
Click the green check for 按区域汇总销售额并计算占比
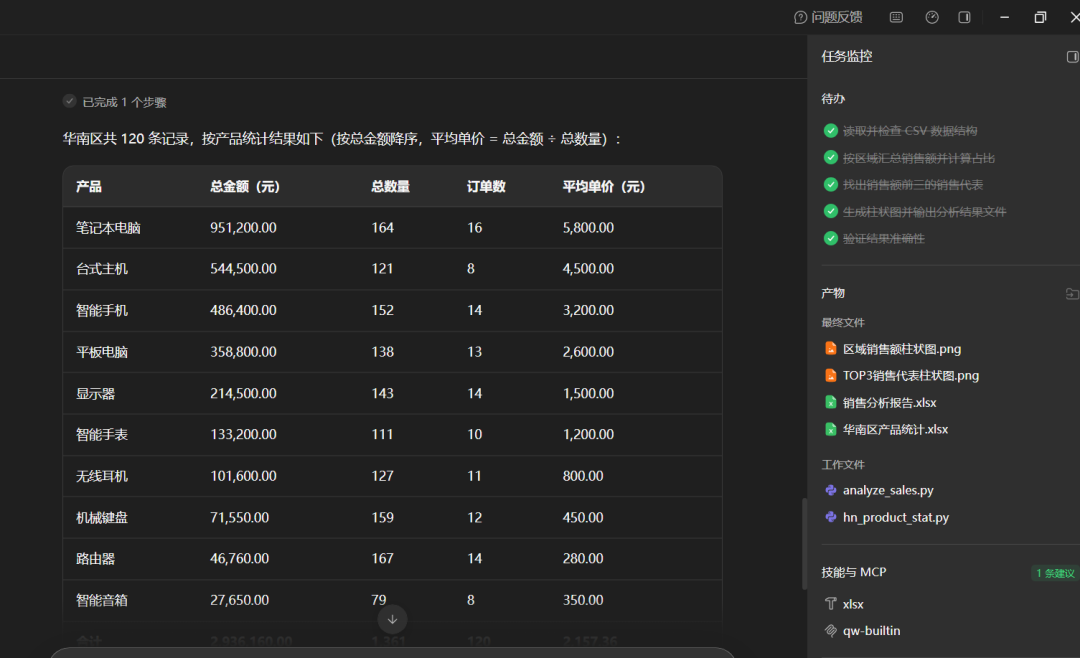[831, 158]
